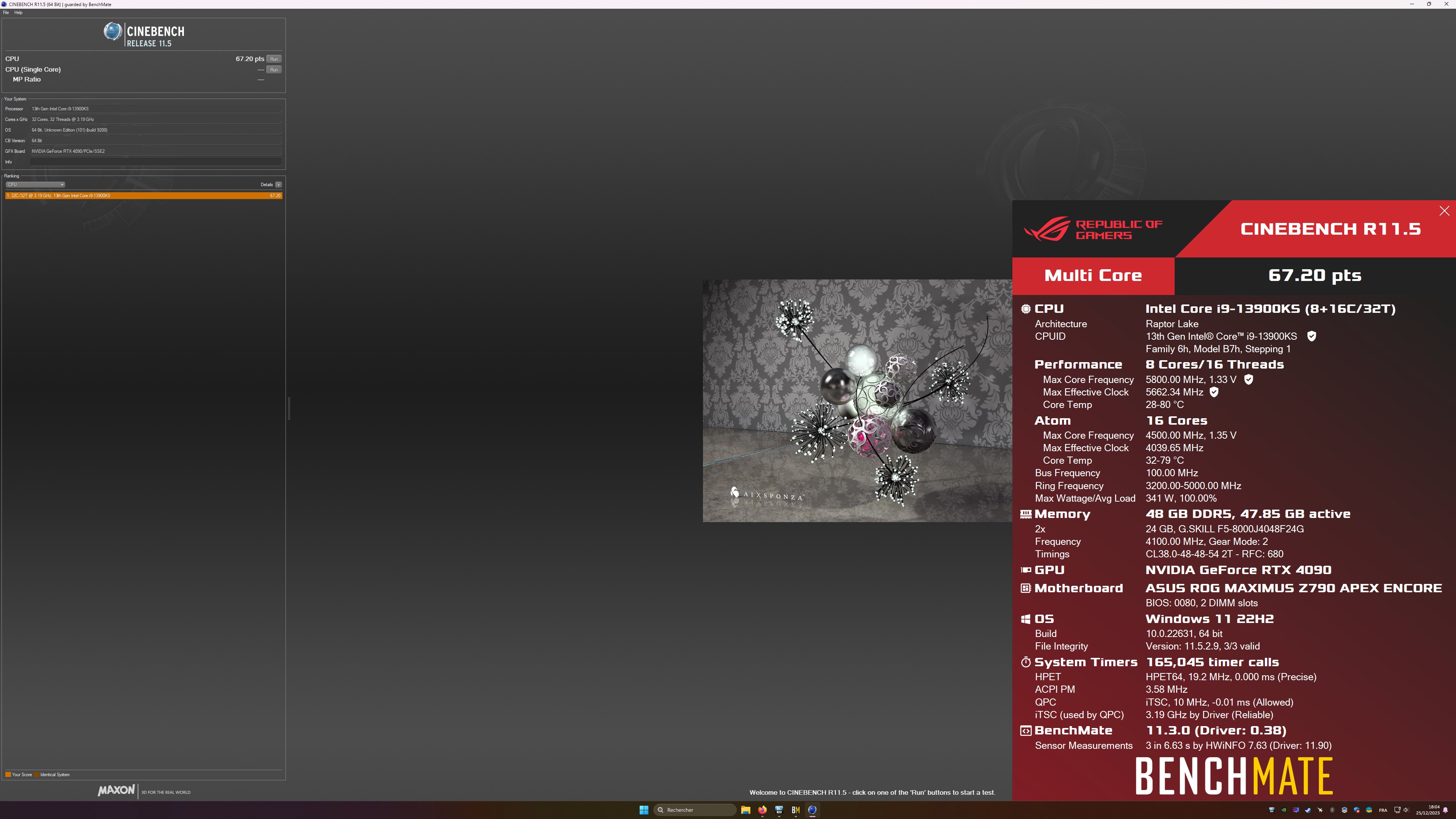Click the Maxon logo at bottom
Image resolution: width=1456 pixels, height=819 pixels.
[116, 790]
